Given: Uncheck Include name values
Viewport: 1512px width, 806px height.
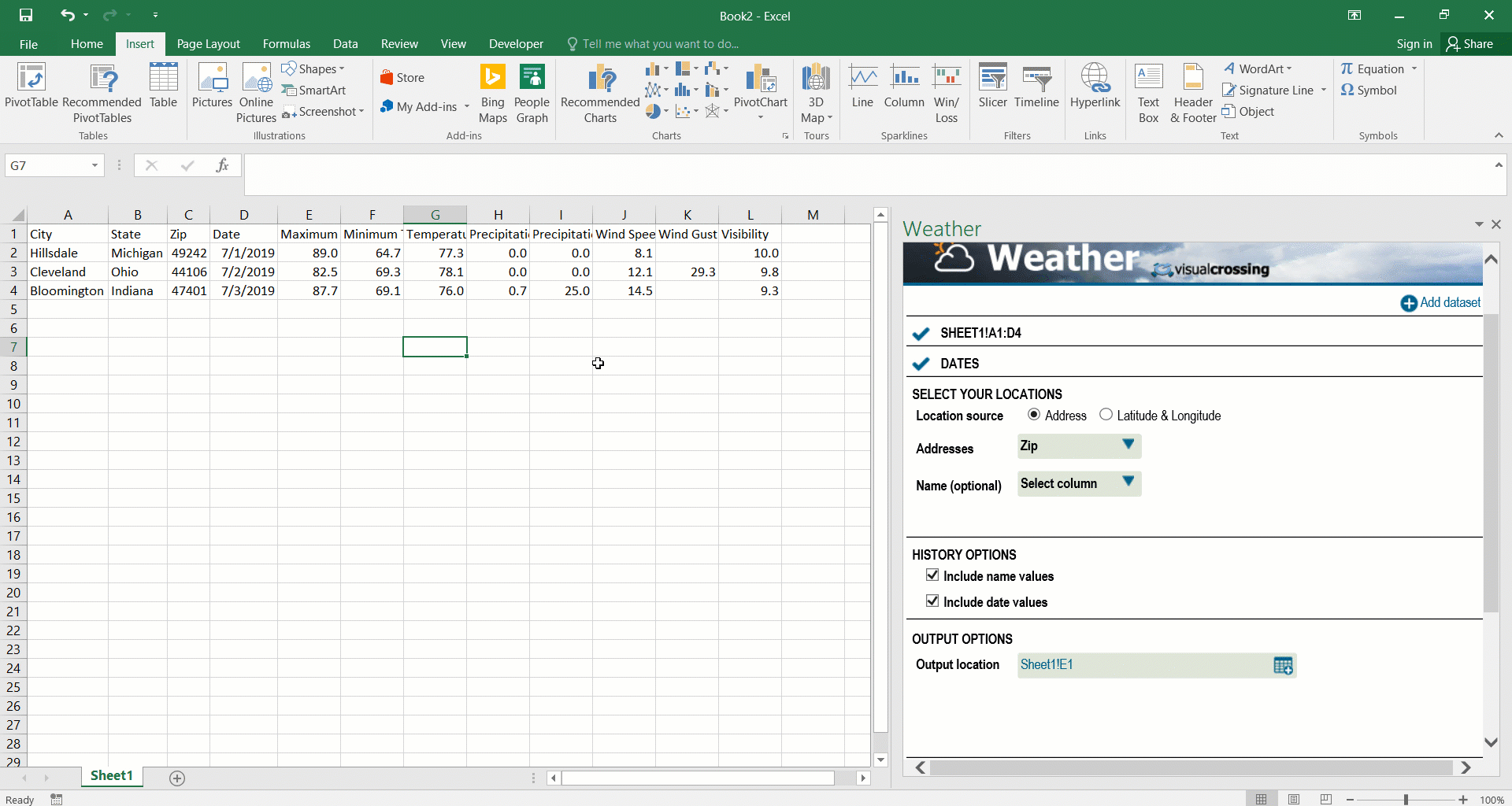Looking at the screenshot, I should [x=932, y=575].
